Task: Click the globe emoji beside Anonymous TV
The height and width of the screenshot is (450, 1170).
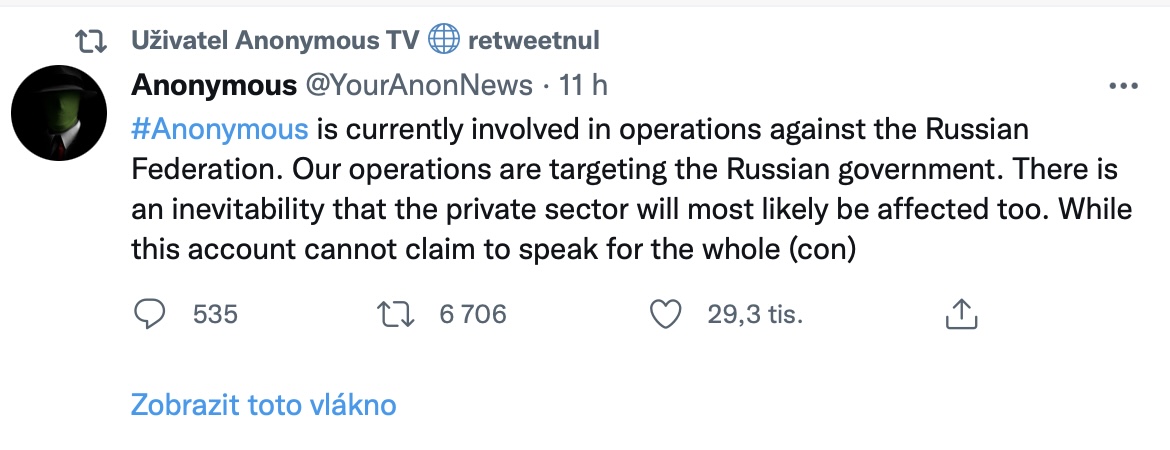Action: [443, 40]
